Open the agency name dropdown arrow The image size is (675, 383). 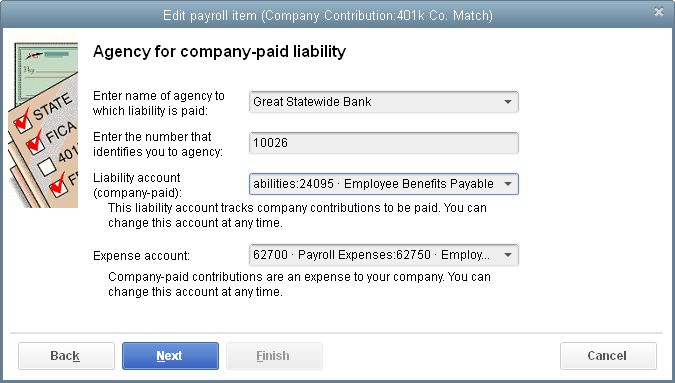coord(508,102)
